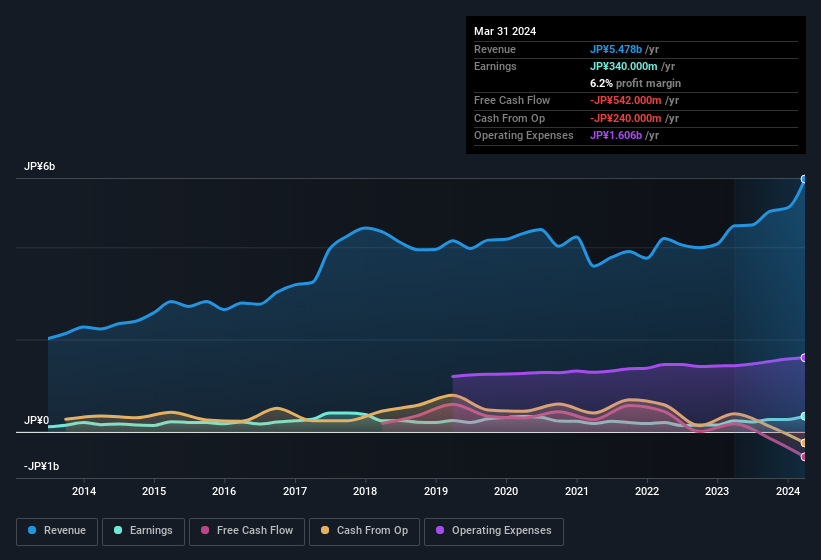Toggle the Free Cash Flow legend button
The height and width of the screenshot is (560, 821).
tap(247, 531)
